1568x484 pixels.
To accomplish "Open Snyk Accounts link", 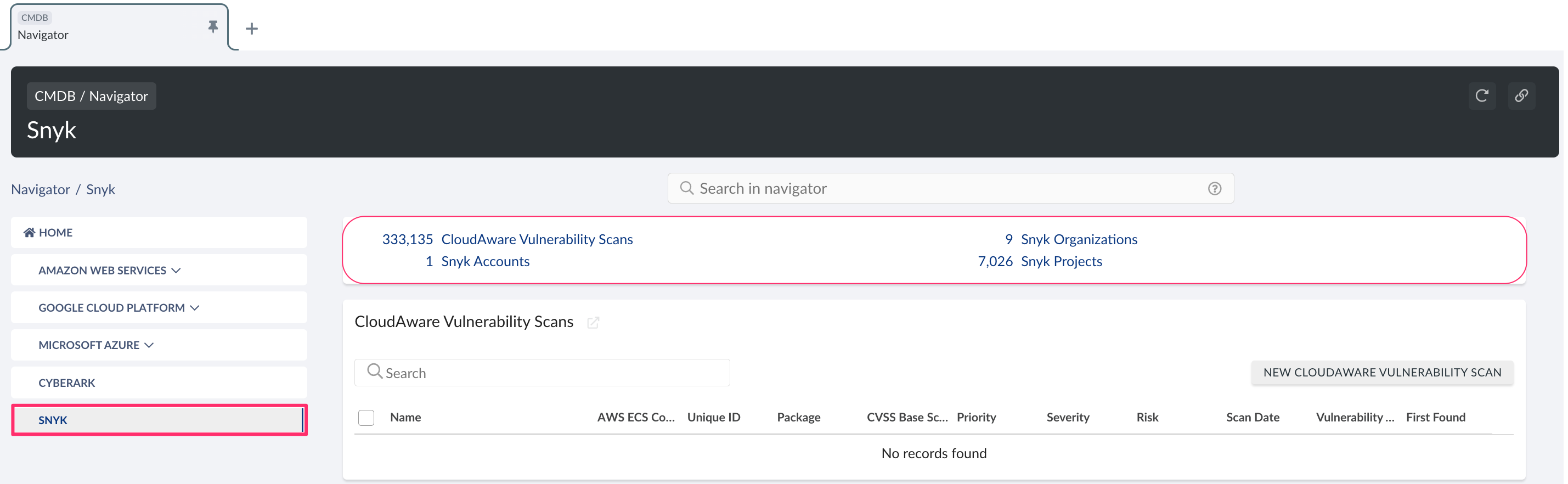I will [x=485, y=261].
